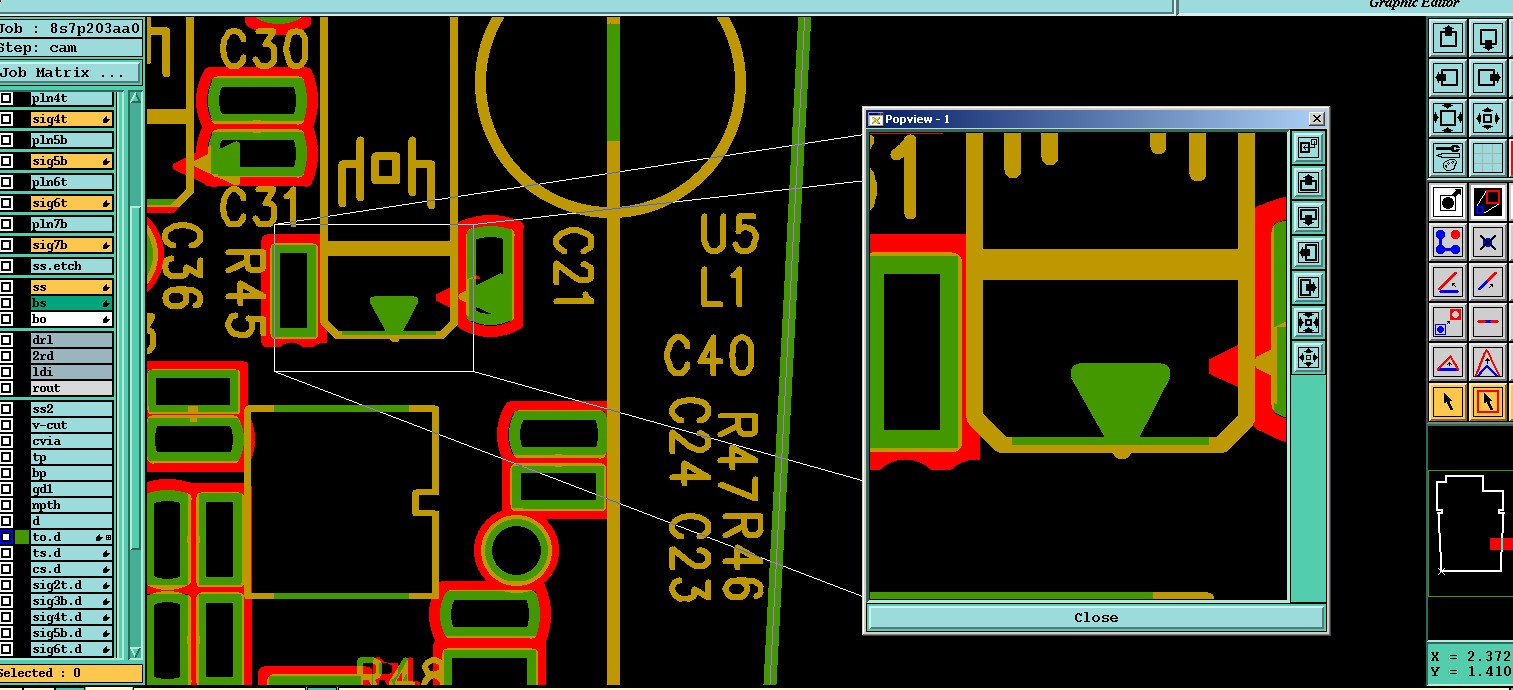This screenshot has height=690, width=1513.
Task: Click the zoom home/fit-all icon
Action: 1448,117
